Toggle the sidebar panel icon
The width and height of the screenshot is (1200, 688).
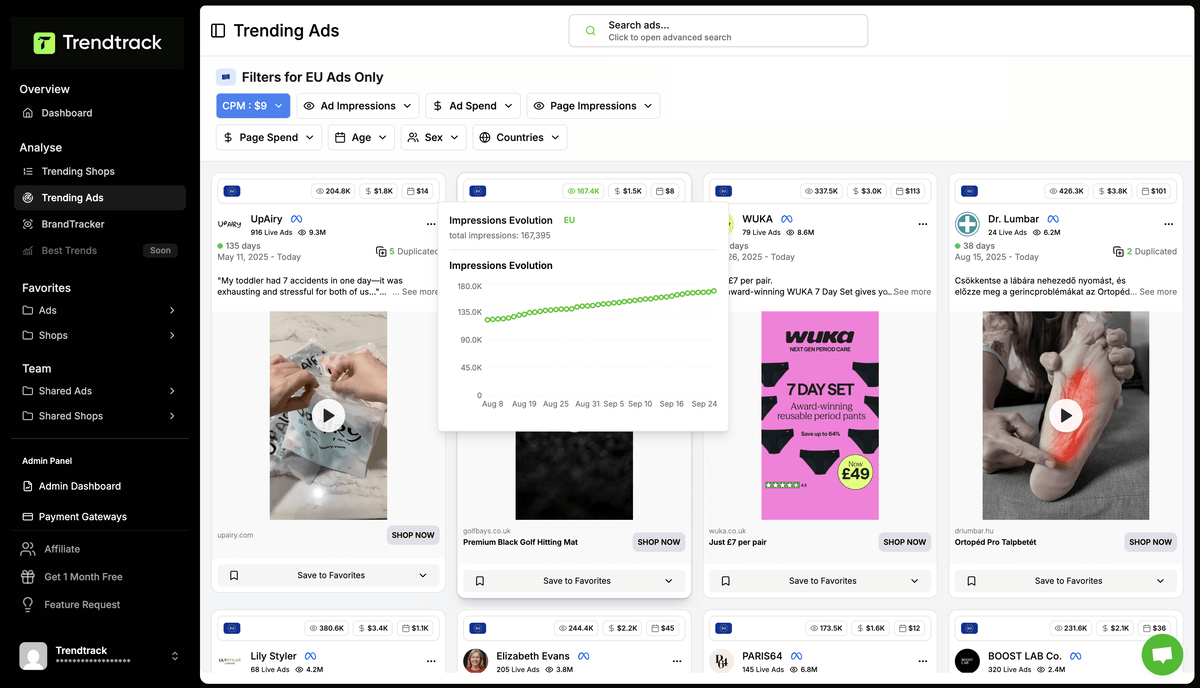click(218, 31)
